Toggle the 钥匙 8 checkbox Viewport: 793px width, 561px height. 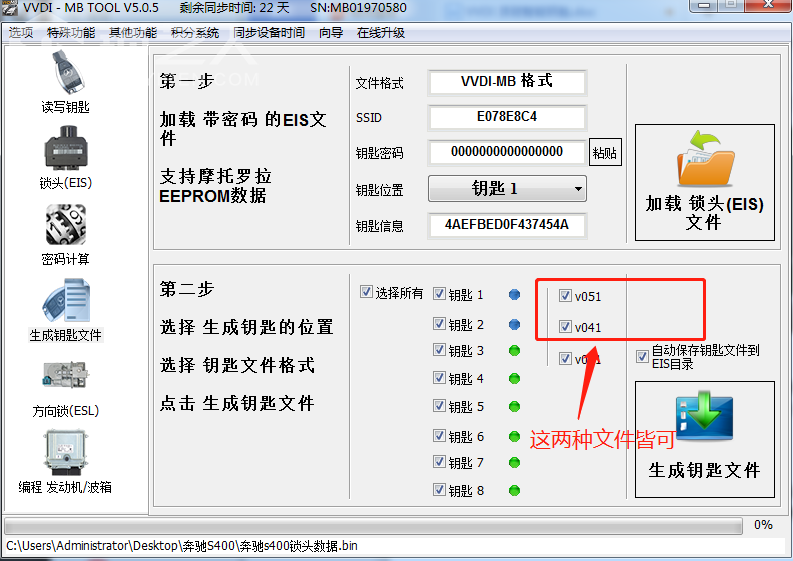[x=439, y=490]
